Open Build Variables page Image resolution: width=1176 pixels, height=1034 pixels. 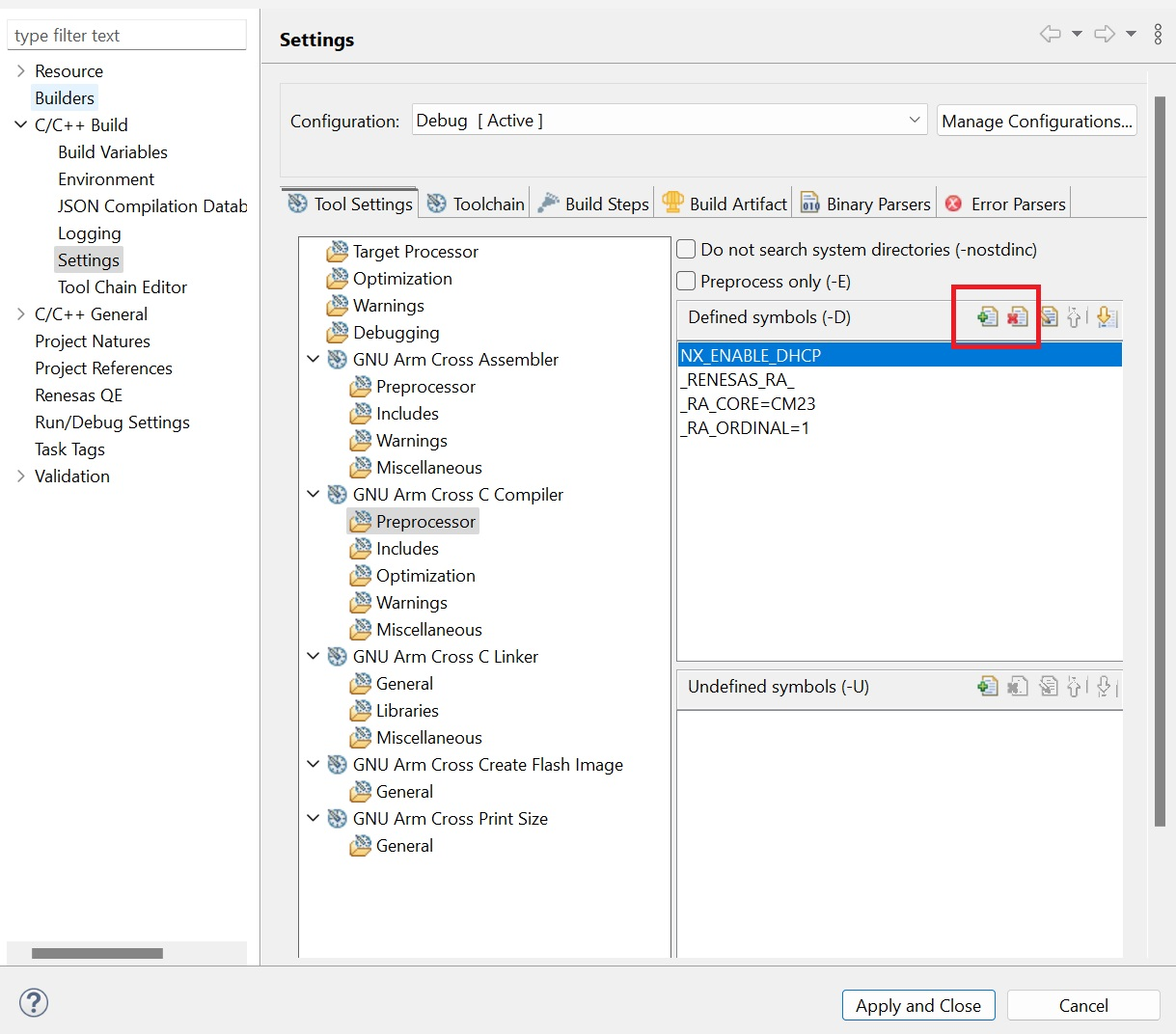click(113, 151)
